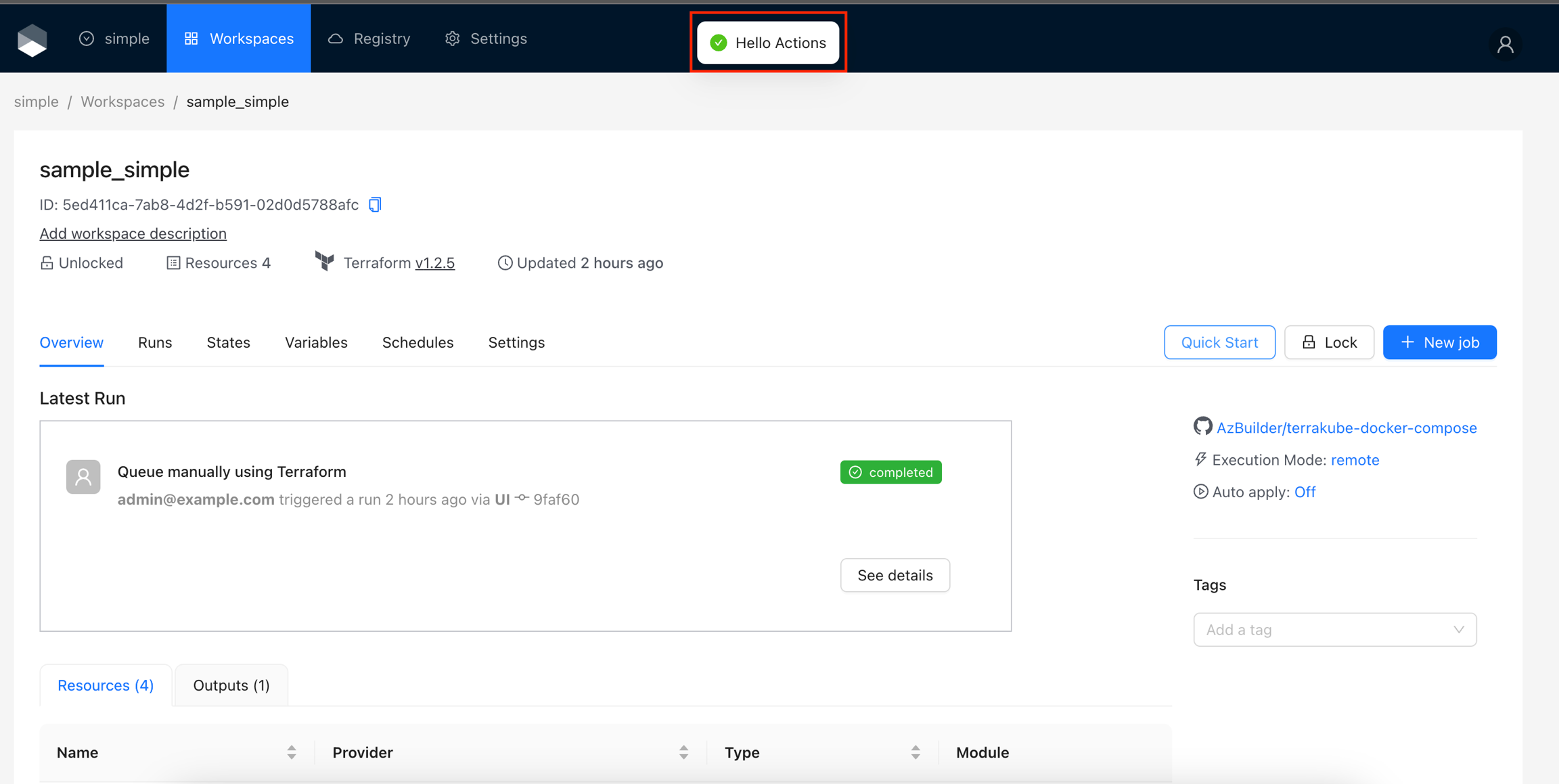Click the GitHub repository icon
Screen dimensions: 1559x784
[x=1202, y=427]
